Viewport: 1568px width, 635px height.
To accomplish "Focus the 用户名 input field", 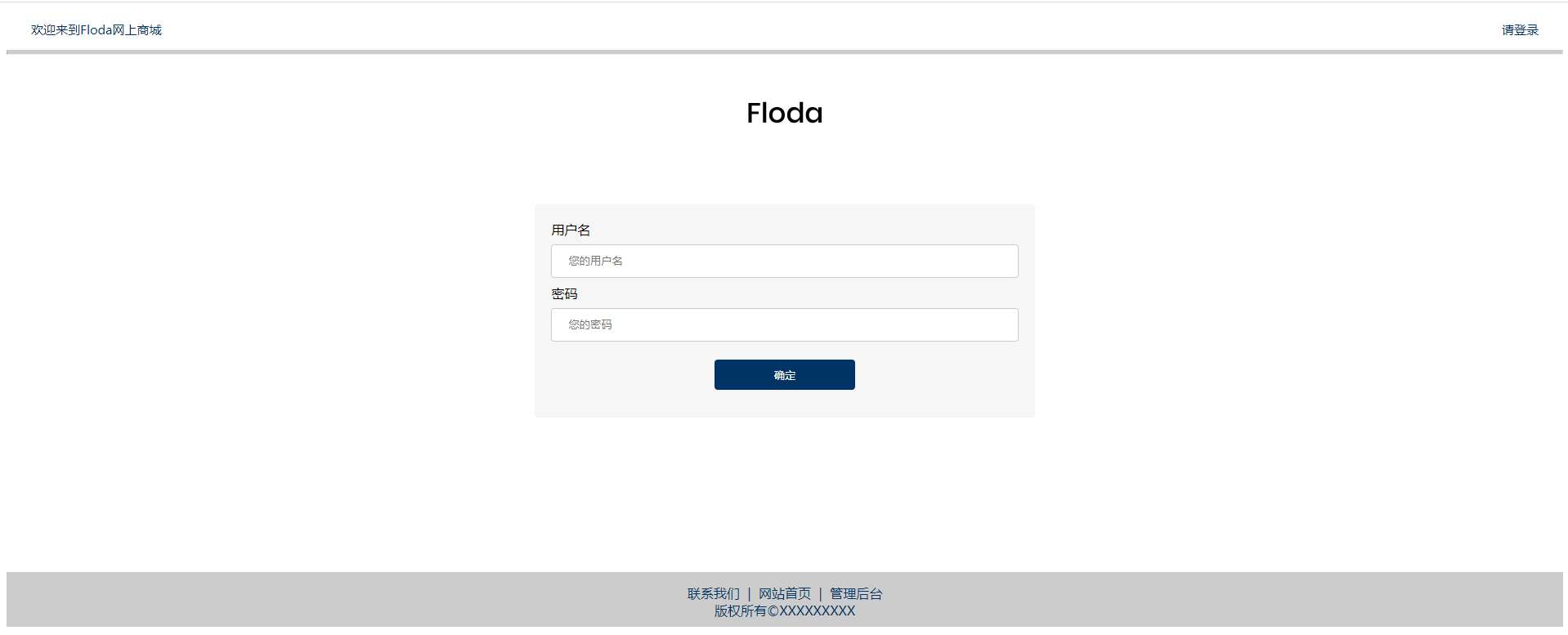I will point(784,261).
